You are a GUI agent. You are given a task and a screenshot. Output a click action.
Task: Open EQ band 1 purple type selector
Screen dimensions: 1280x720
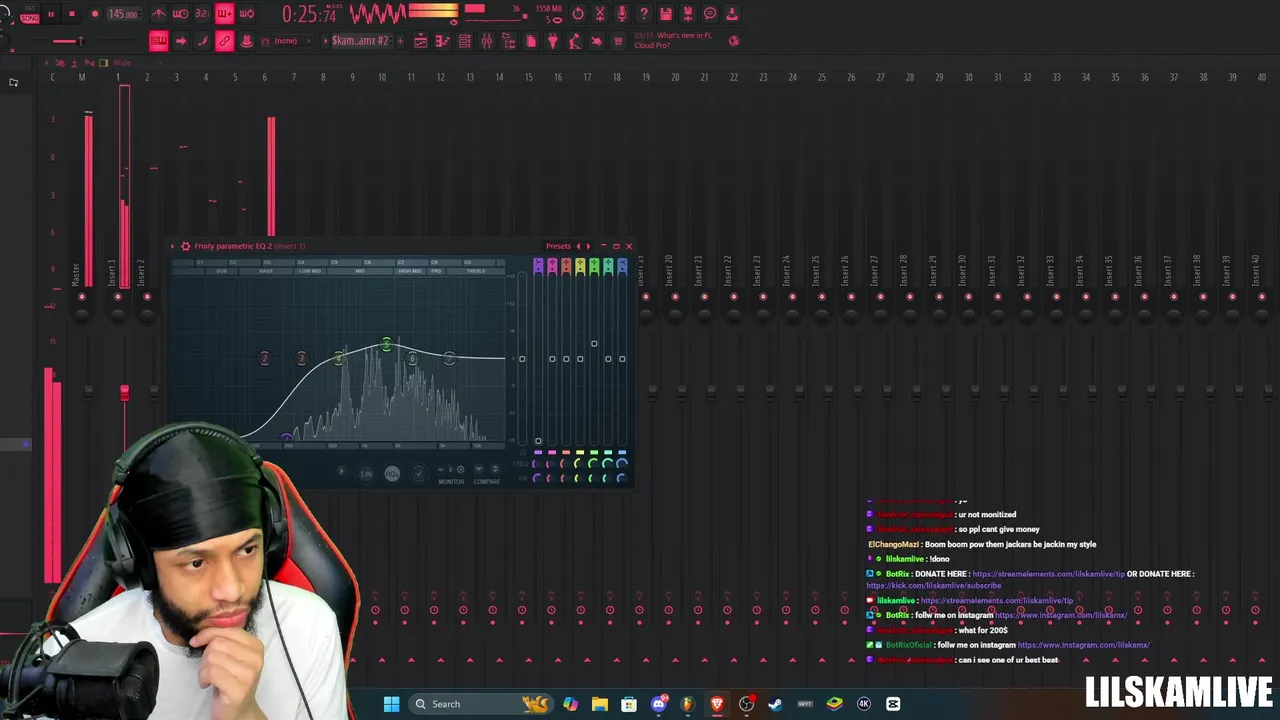[538, 265]
